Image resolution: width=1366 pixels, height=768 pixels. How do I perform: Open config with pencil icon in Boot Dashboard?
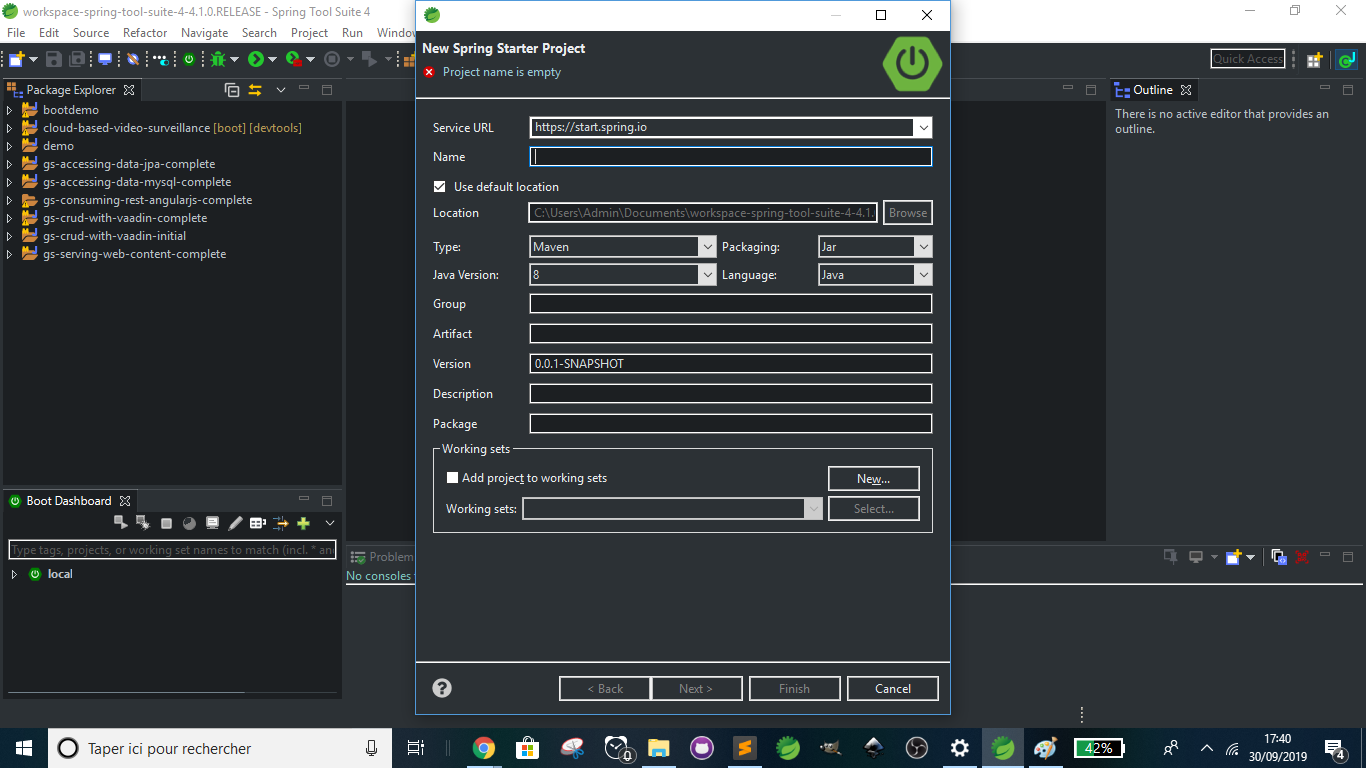[x=235, y=522]
